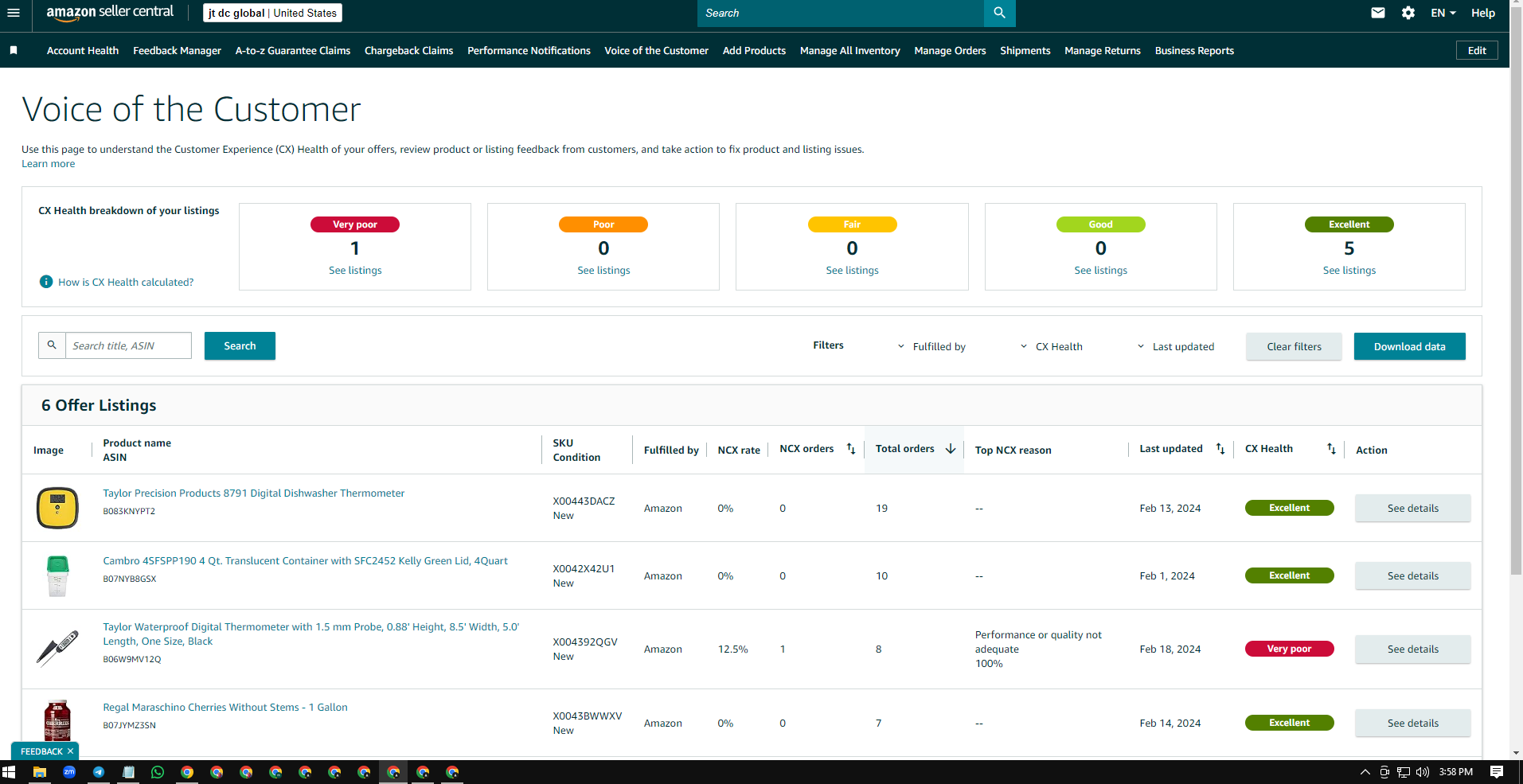The image size is (1523, 784).
Task: Click the bookmark icon in the nav bar
Action: click(14, 50)
